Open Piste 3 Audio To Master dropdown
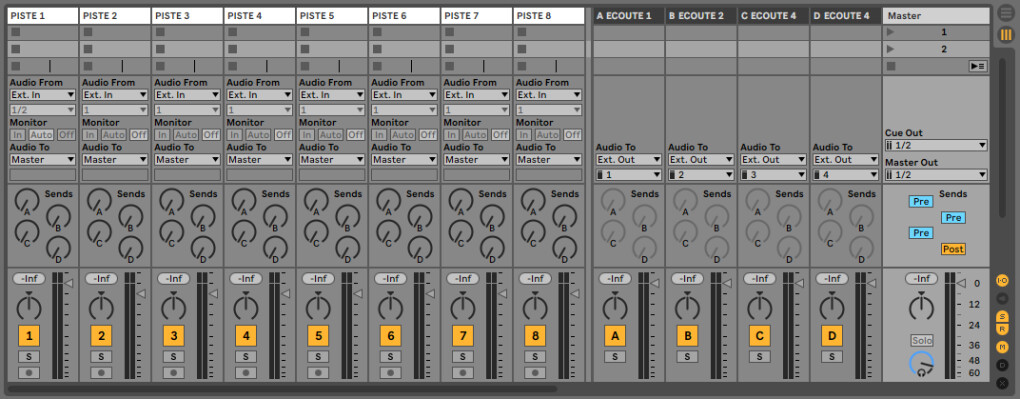 [187, 159]
